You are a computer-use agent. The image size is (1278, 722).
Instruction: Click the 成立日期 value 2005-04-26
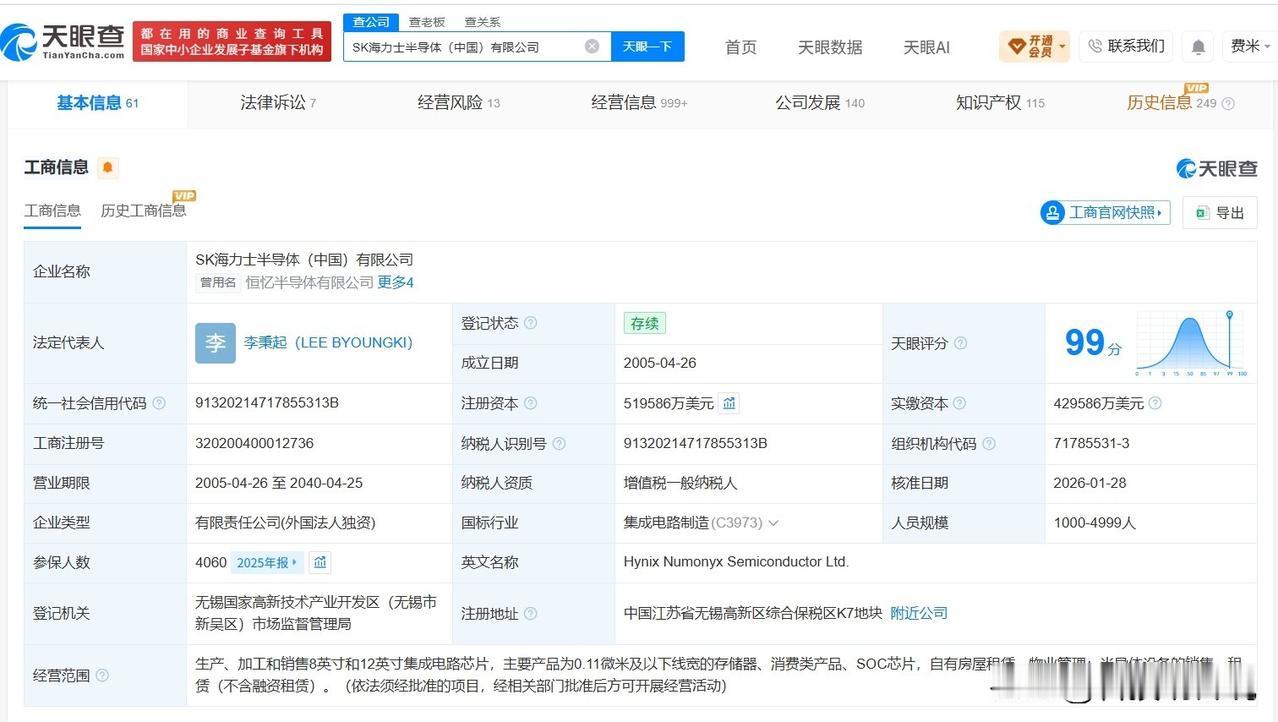tap(660, 363)
